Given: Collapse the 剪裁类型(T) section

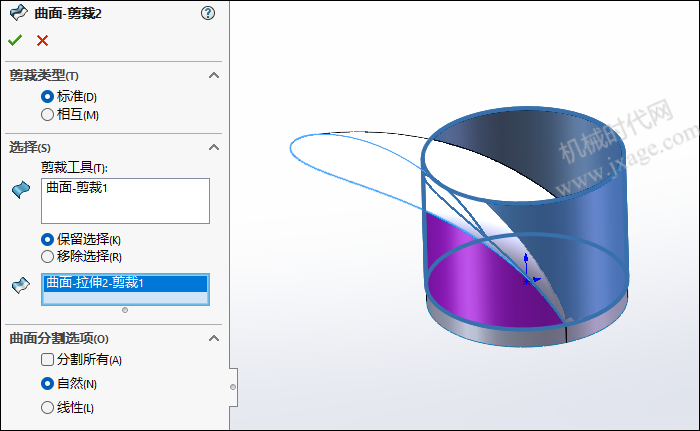Looking at the screenshot, I should [x=214, y=75].
